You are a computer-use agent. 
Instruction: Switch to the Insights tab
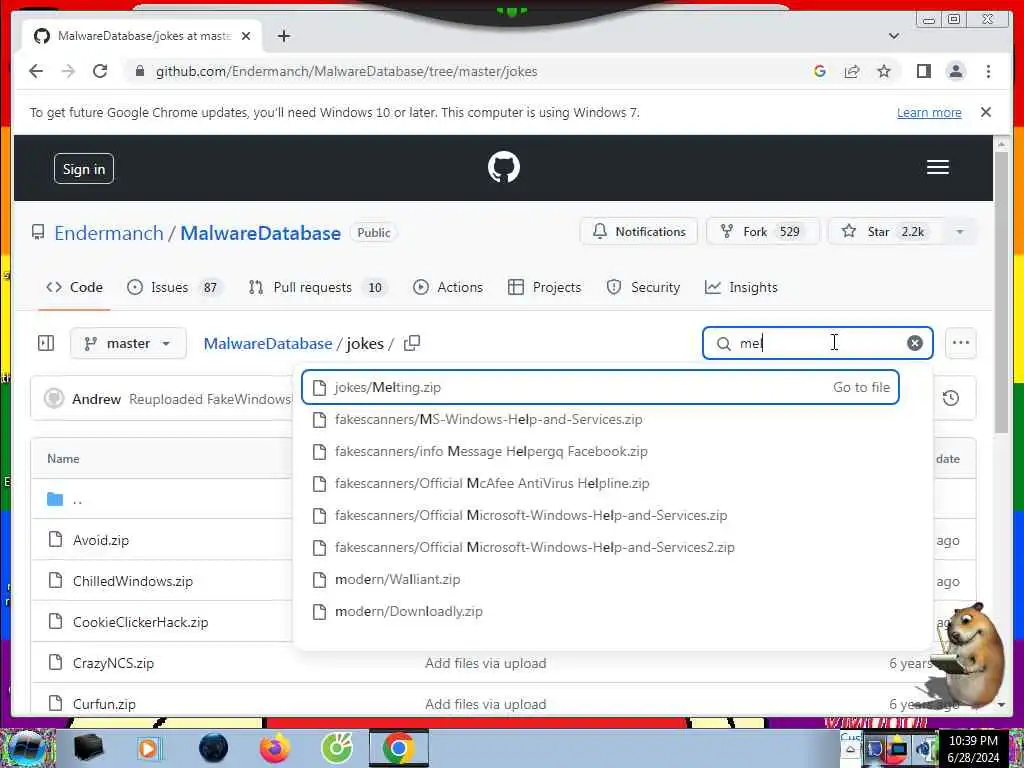[741, 287]
